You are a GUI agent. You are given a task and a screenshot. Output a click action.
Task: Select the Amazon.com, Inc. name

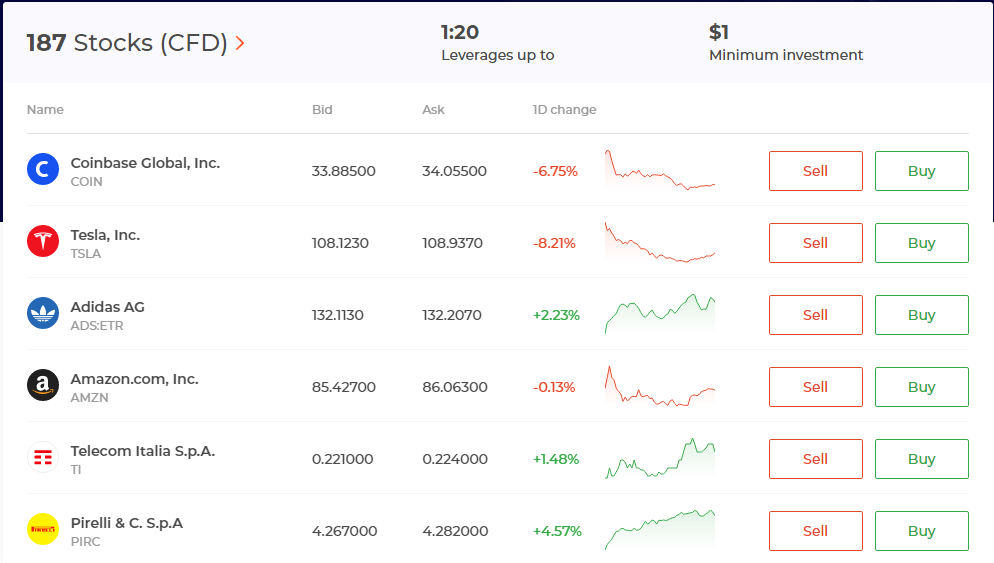(134, 379)
